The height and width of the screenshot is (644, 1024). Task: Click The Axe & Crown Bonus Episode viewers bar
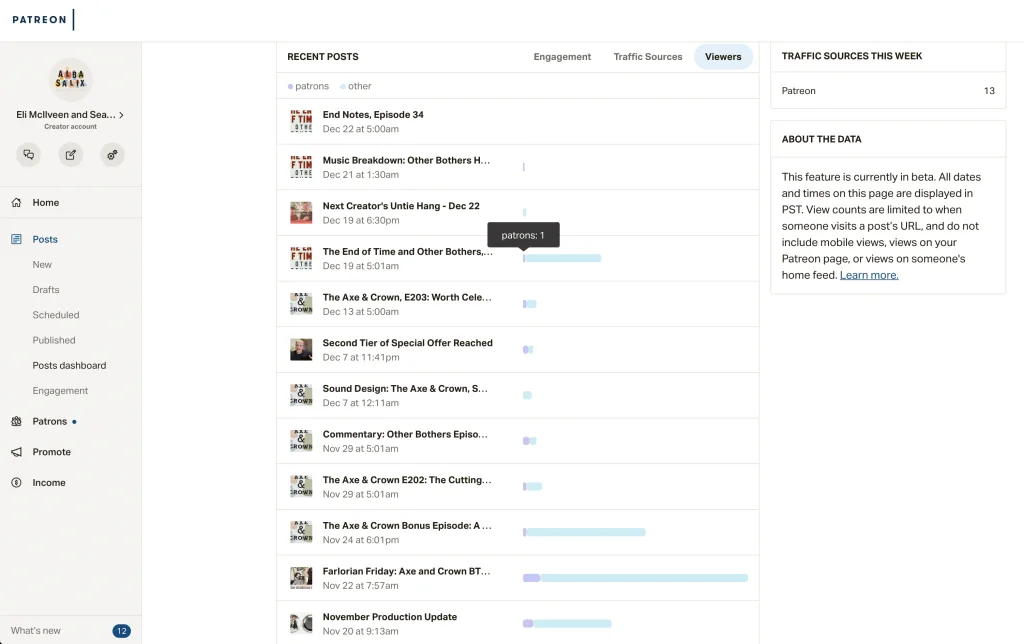click(584, 532)
